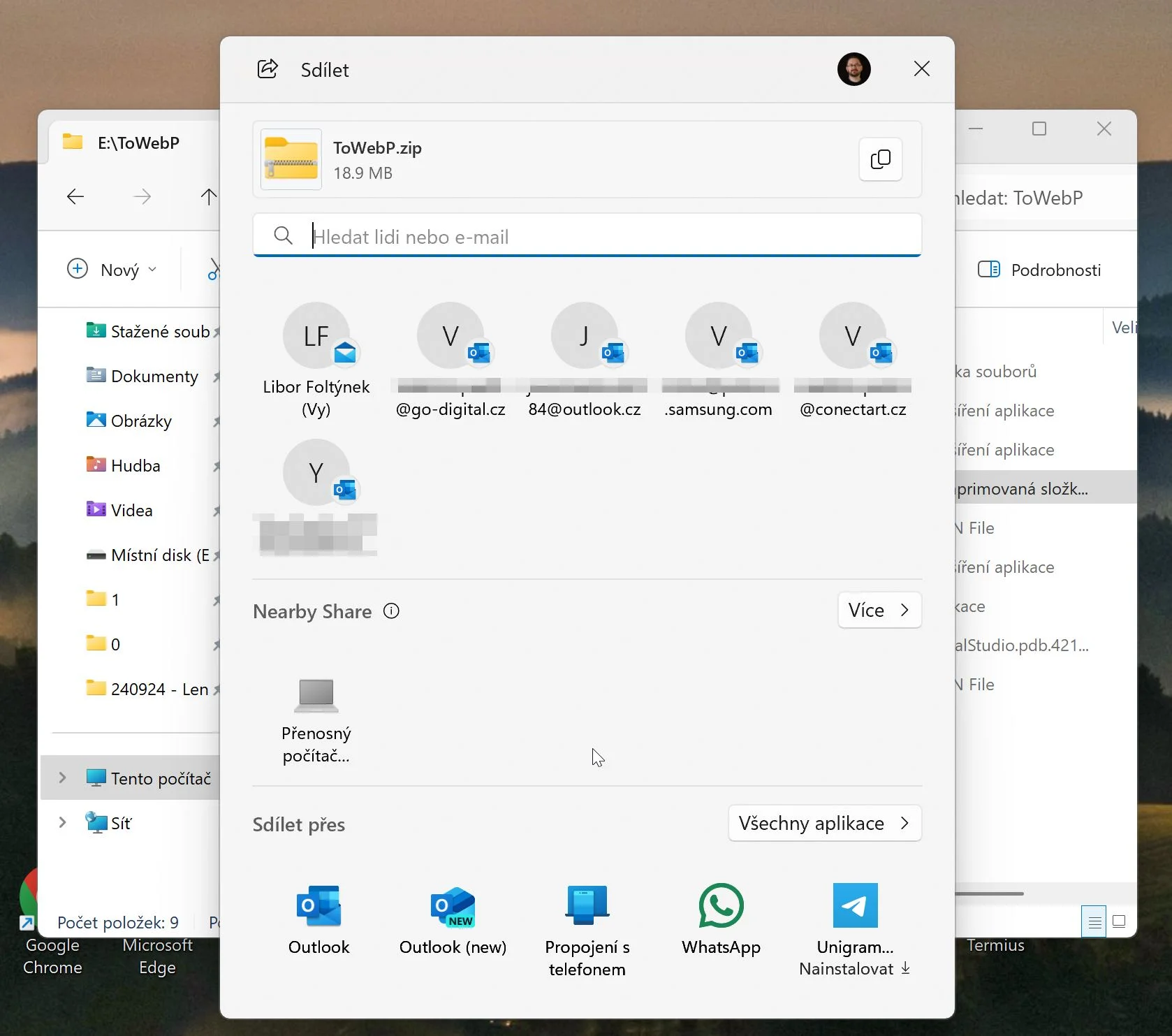Select contact Libor Foltýnek (Vy)
1172x1036 pixels.
coord(316,360)
